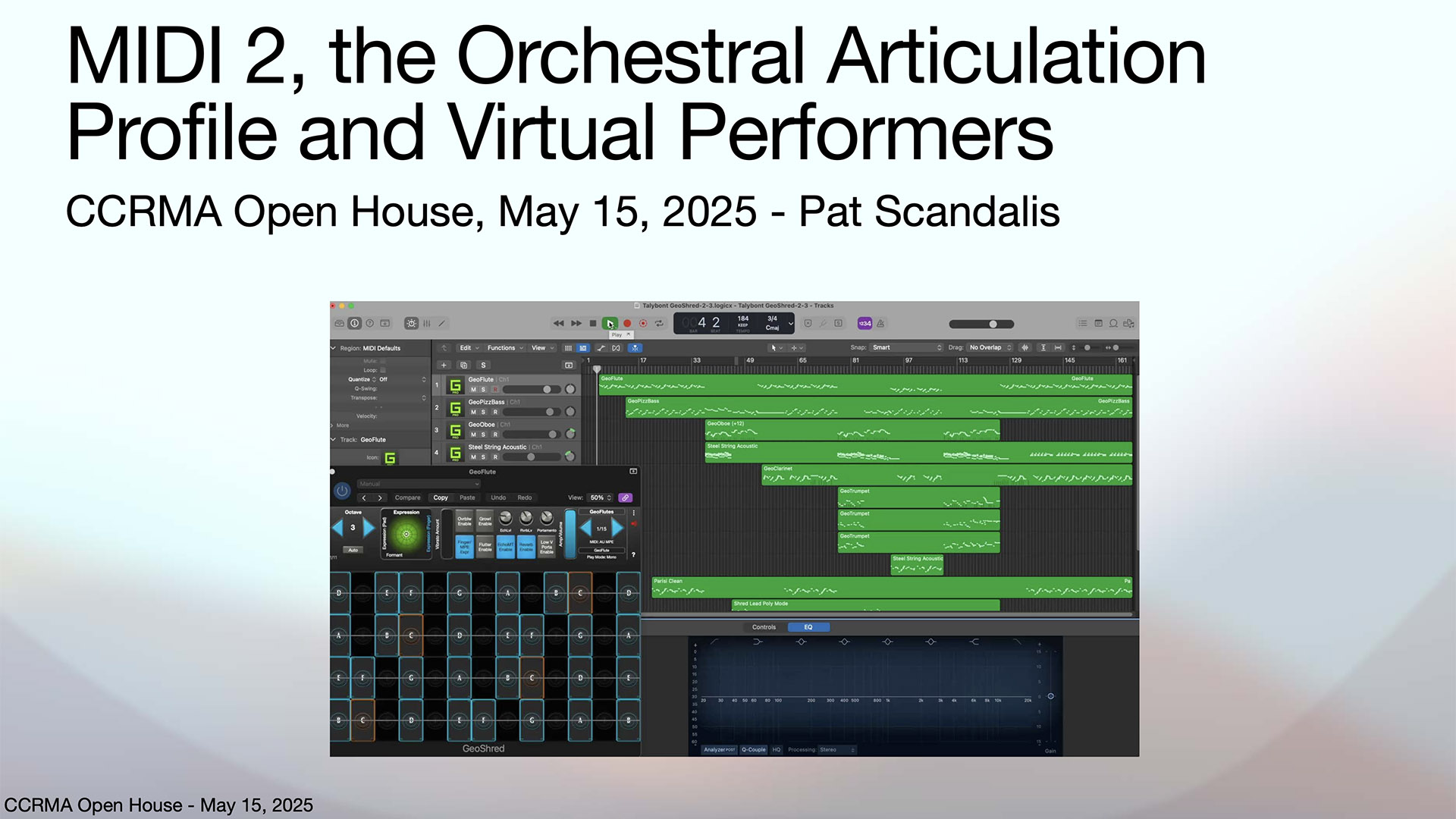The width and height of the screenshot is (1456, 819).
Task: Record-enable the GeoOboe track
Action: 495,435
